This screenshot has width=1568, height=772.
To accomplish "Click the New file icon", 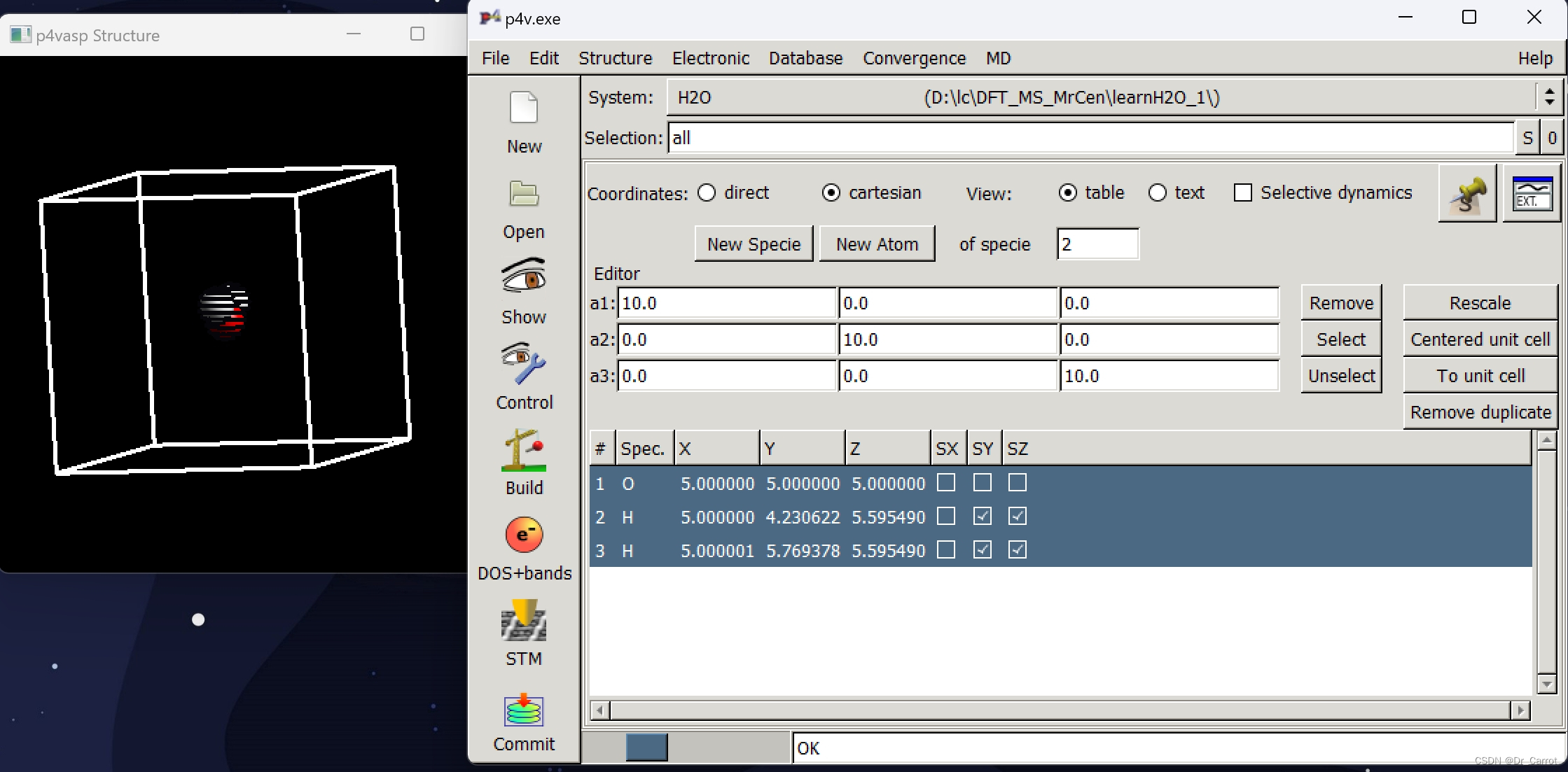I will 523,108.
